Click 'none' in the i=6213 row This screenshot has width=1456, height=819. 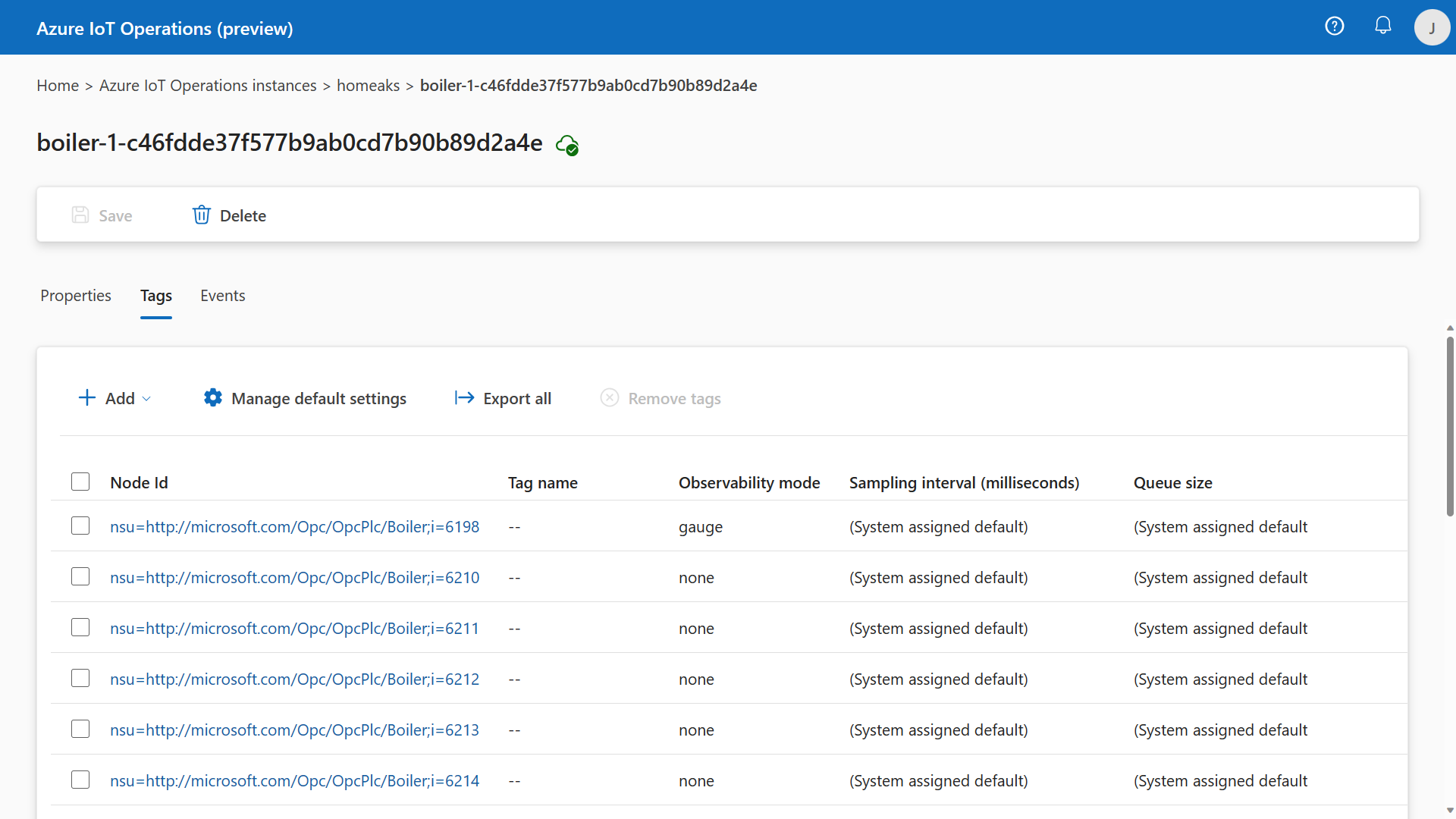click(696, 730)
